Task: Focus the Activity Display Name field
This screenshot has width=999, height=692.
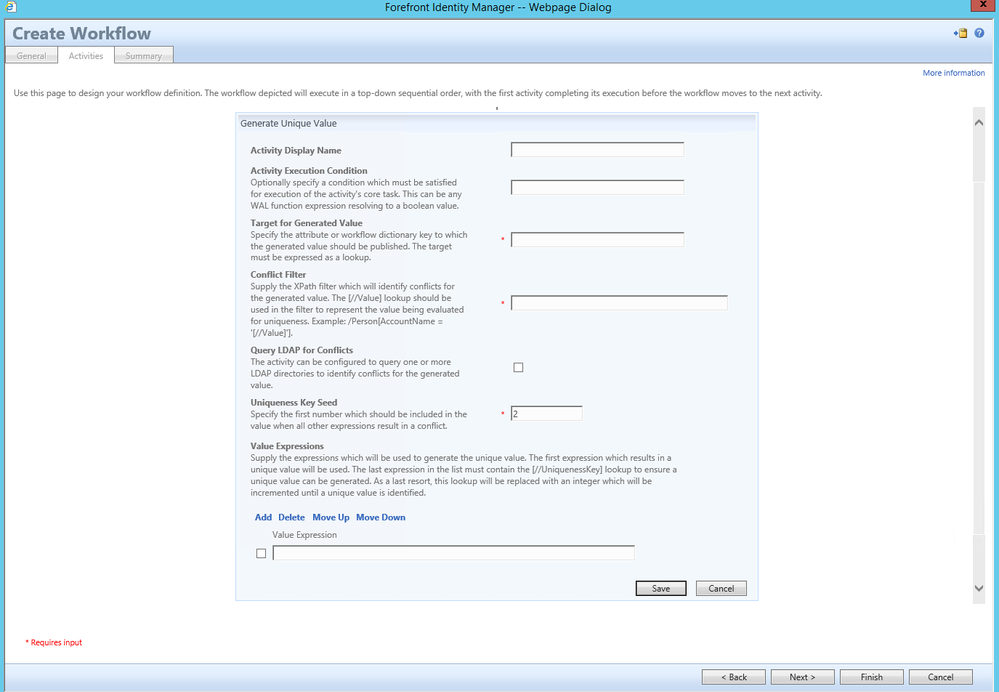Action: (x=597, y=150)
